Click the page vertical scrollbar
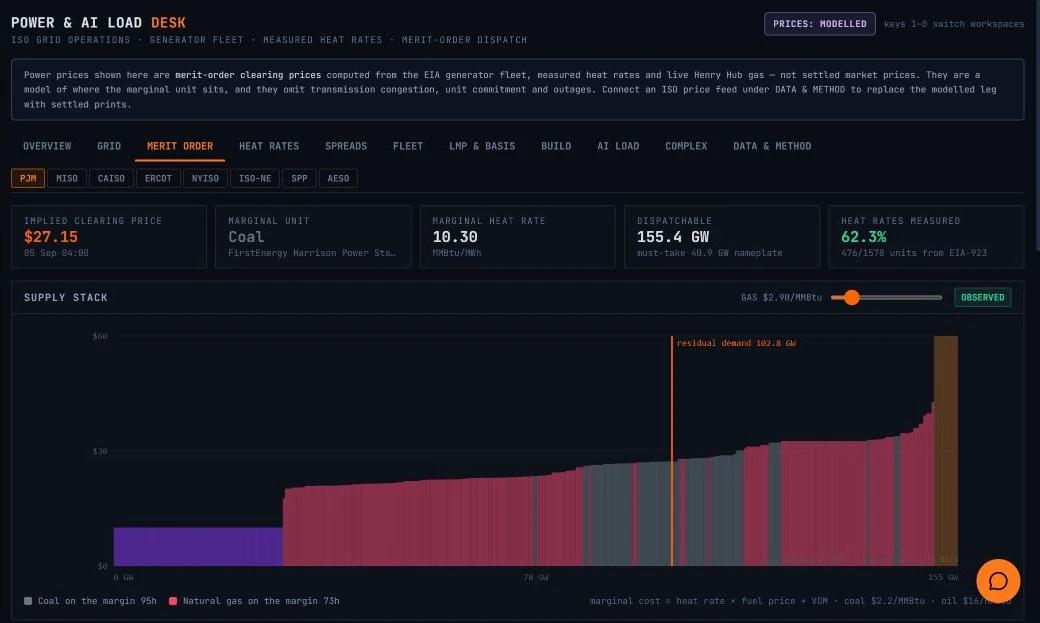1040x623 pixels. (1037, 126)
